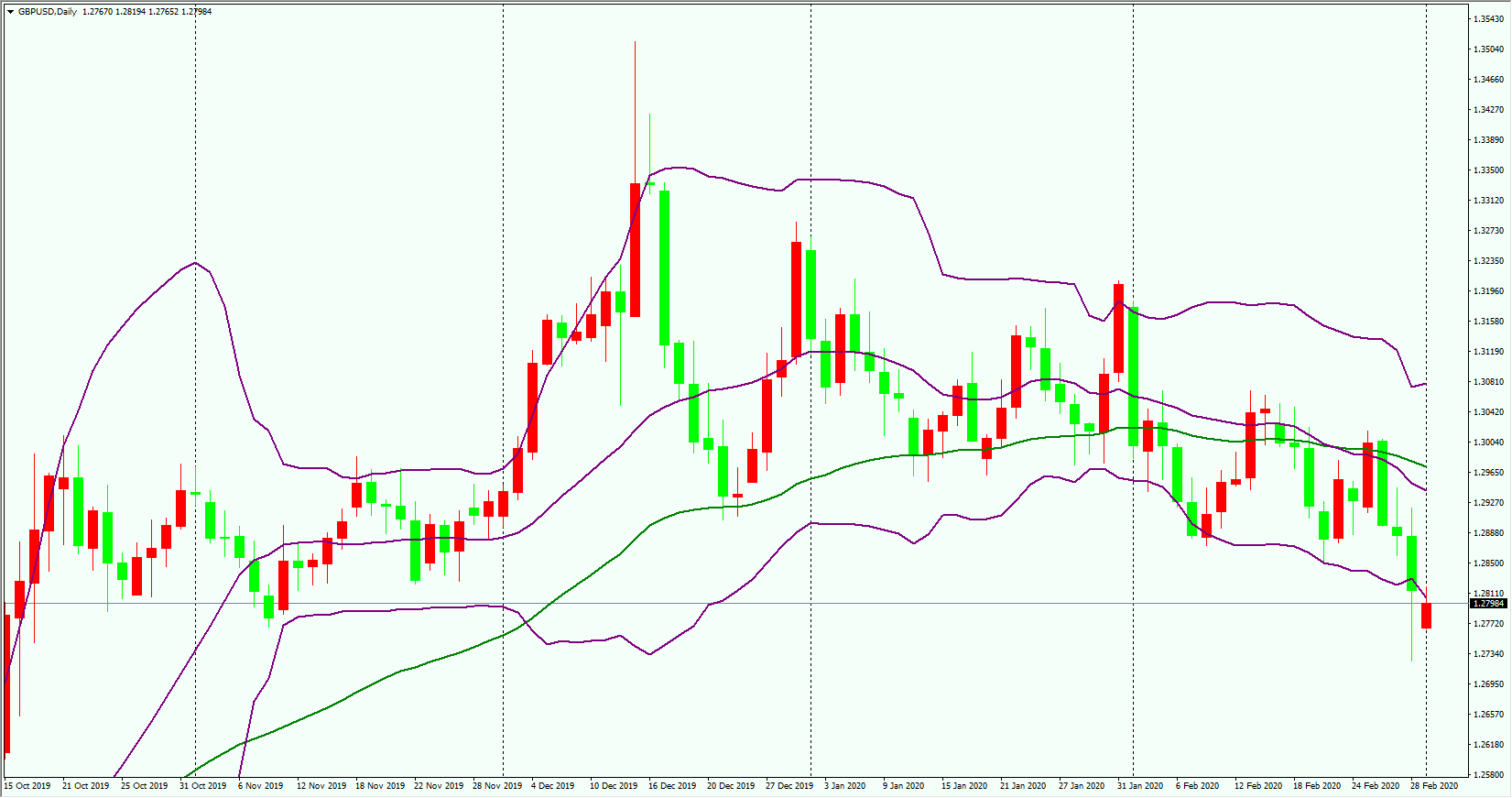Click price level 1.27340 on the axis
This screenshot has width=1512, height=798.
(1488, 654)
